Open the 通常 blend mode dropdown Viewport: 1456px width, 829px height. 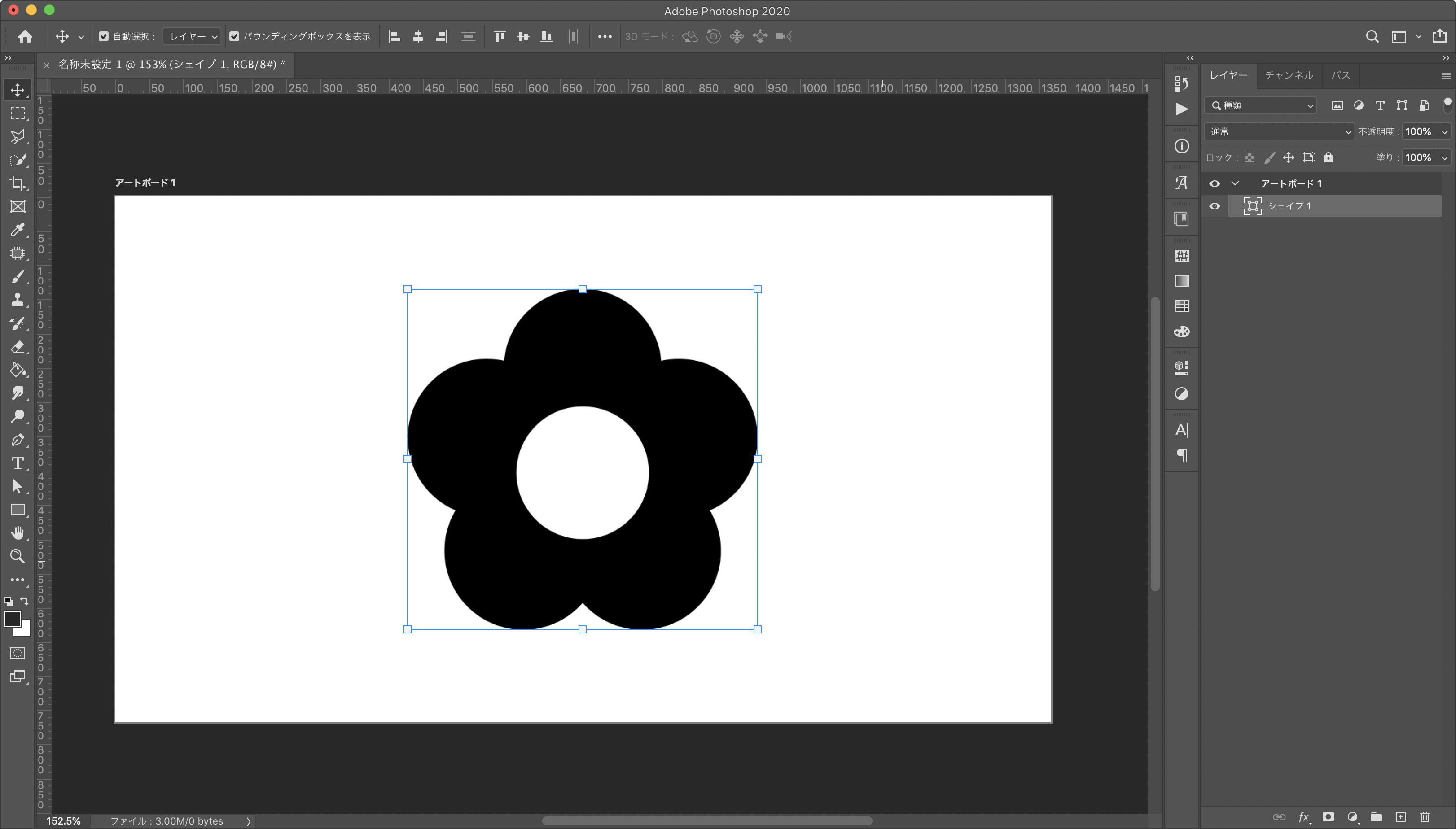coord(1279,131)
